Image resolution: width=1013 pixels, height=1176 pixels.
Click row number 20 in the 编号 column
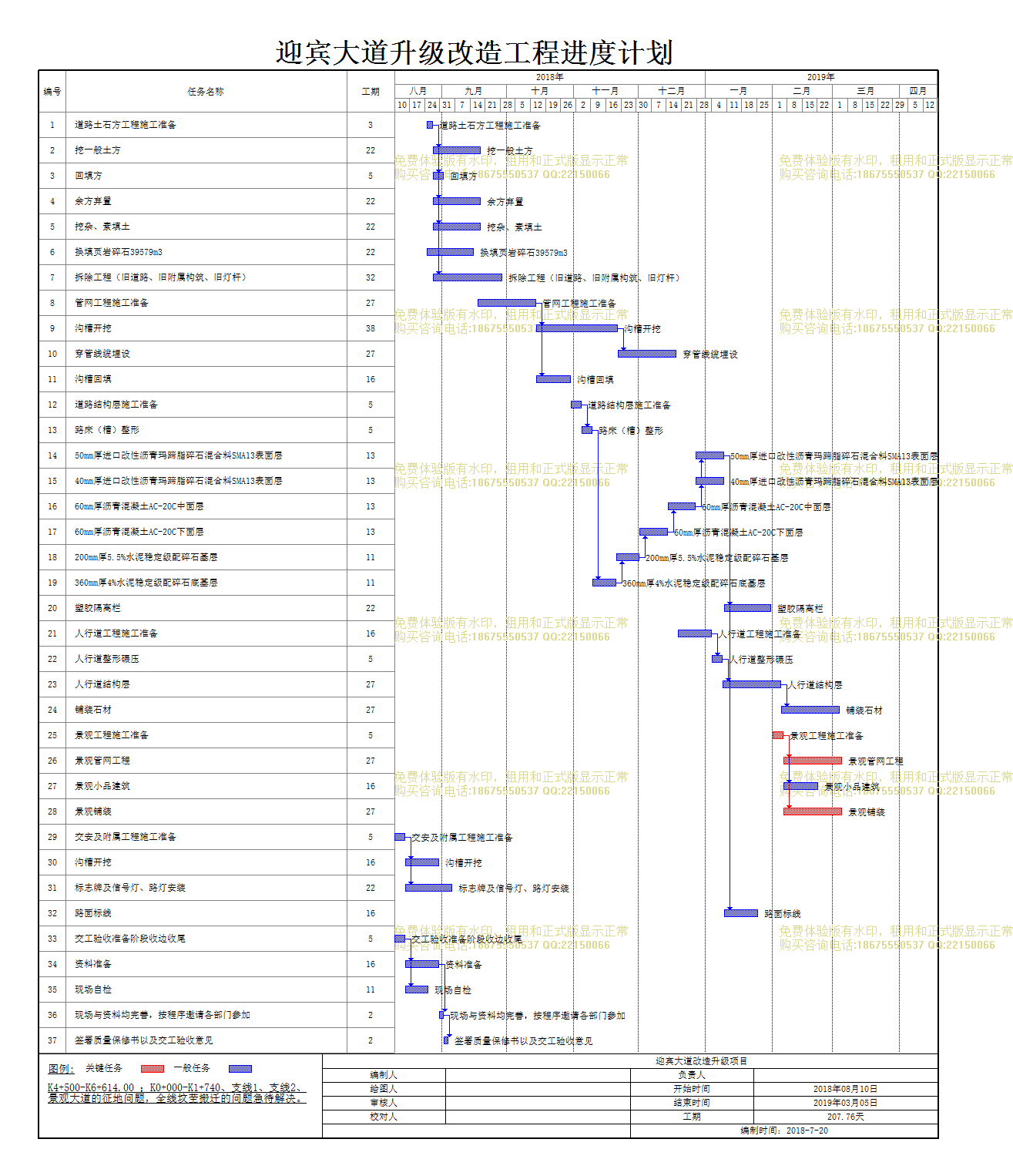(52, 608)
